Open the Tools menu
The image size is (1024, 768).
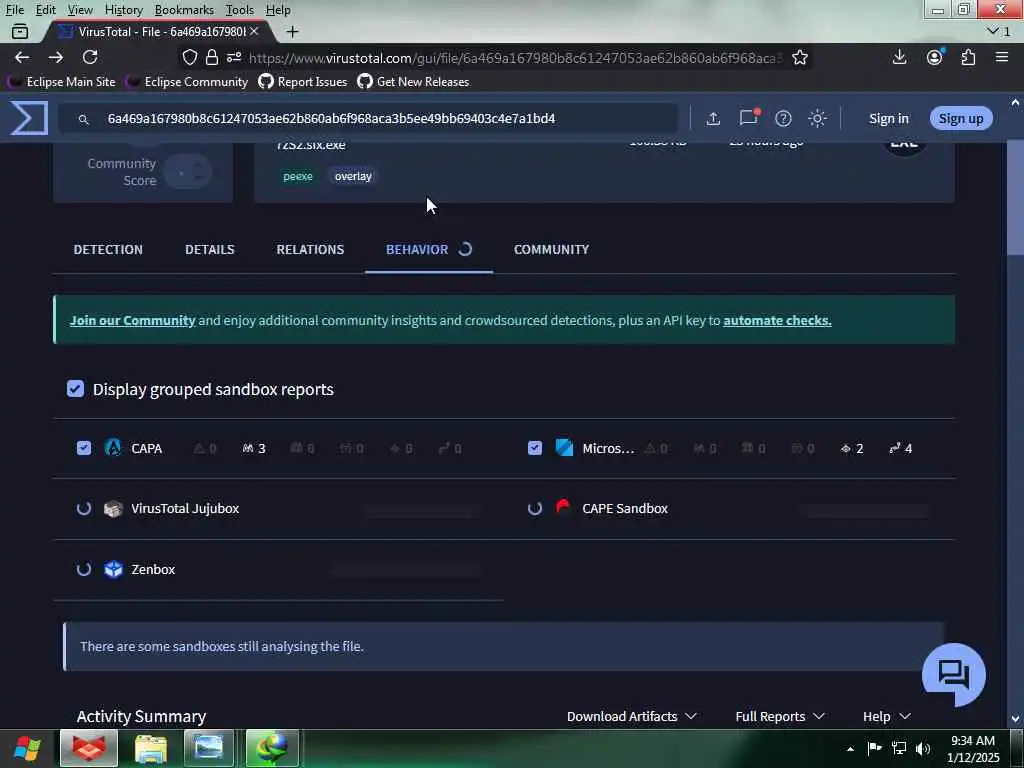pos(240,10)
